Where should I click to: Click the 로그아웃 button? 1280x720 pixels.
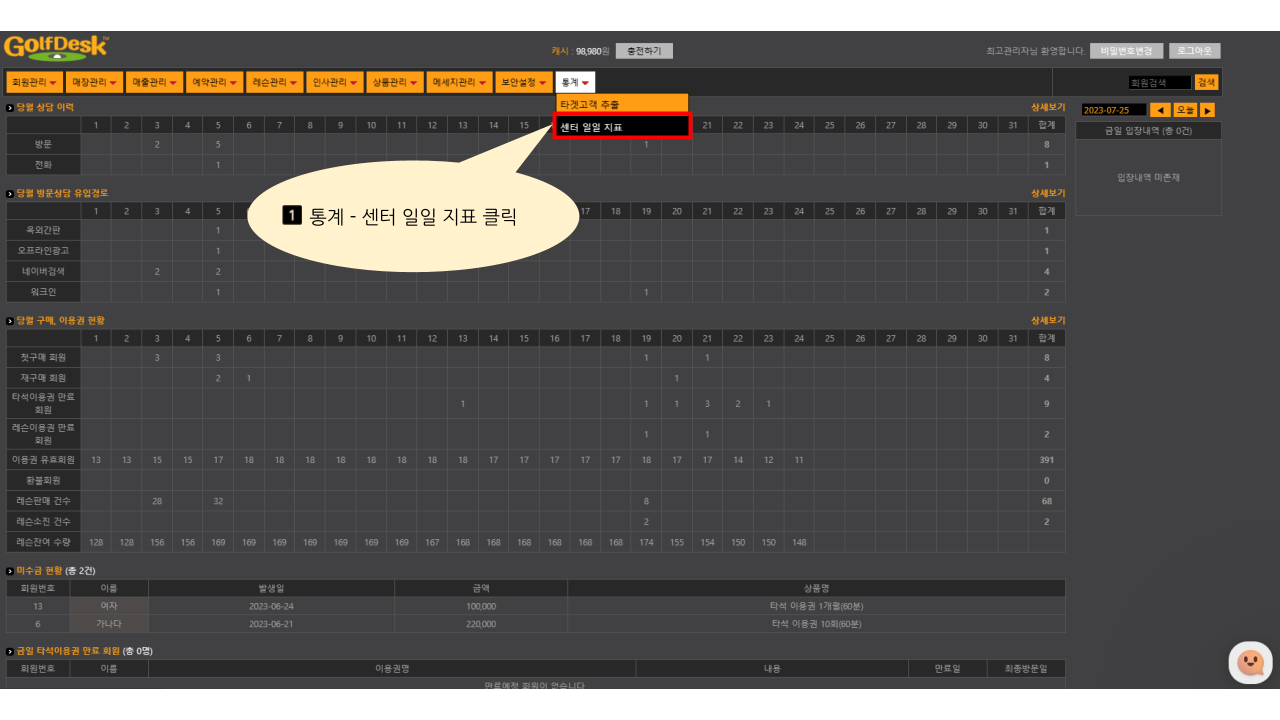(1194, 51)
